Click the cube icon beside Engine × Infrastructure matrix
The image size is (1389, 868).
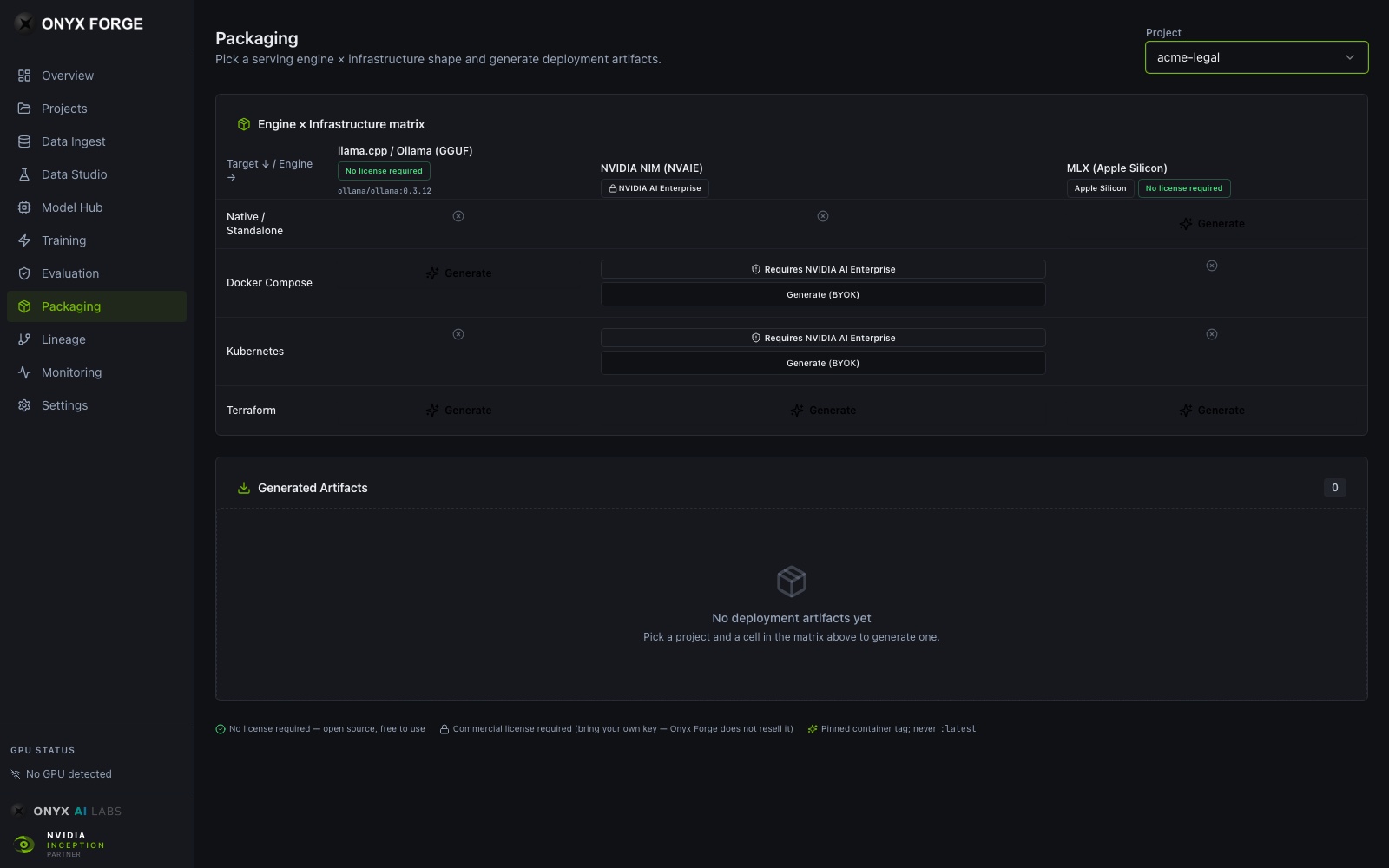(x=244, y=124)
